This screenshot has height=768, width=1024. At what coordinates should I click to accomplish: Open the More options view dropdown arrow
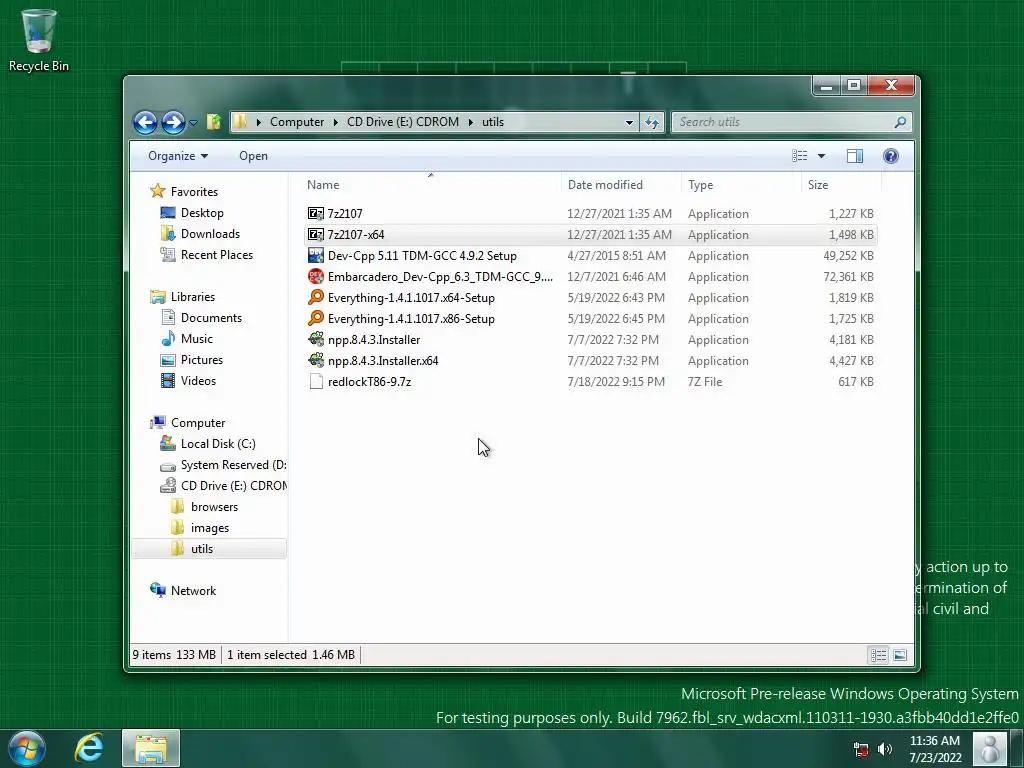coord(822,156)
